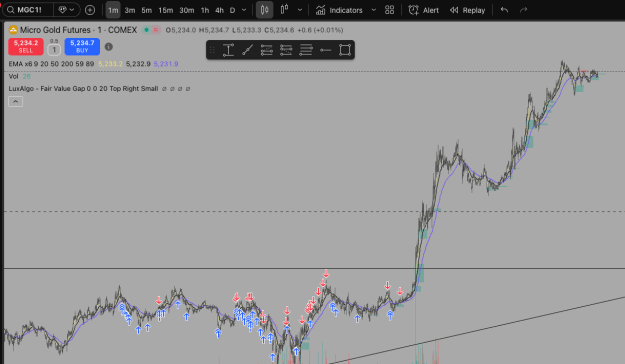Expand the timeframe interval dropdown arrow
The image size is (625, 364).
point(244,10)
